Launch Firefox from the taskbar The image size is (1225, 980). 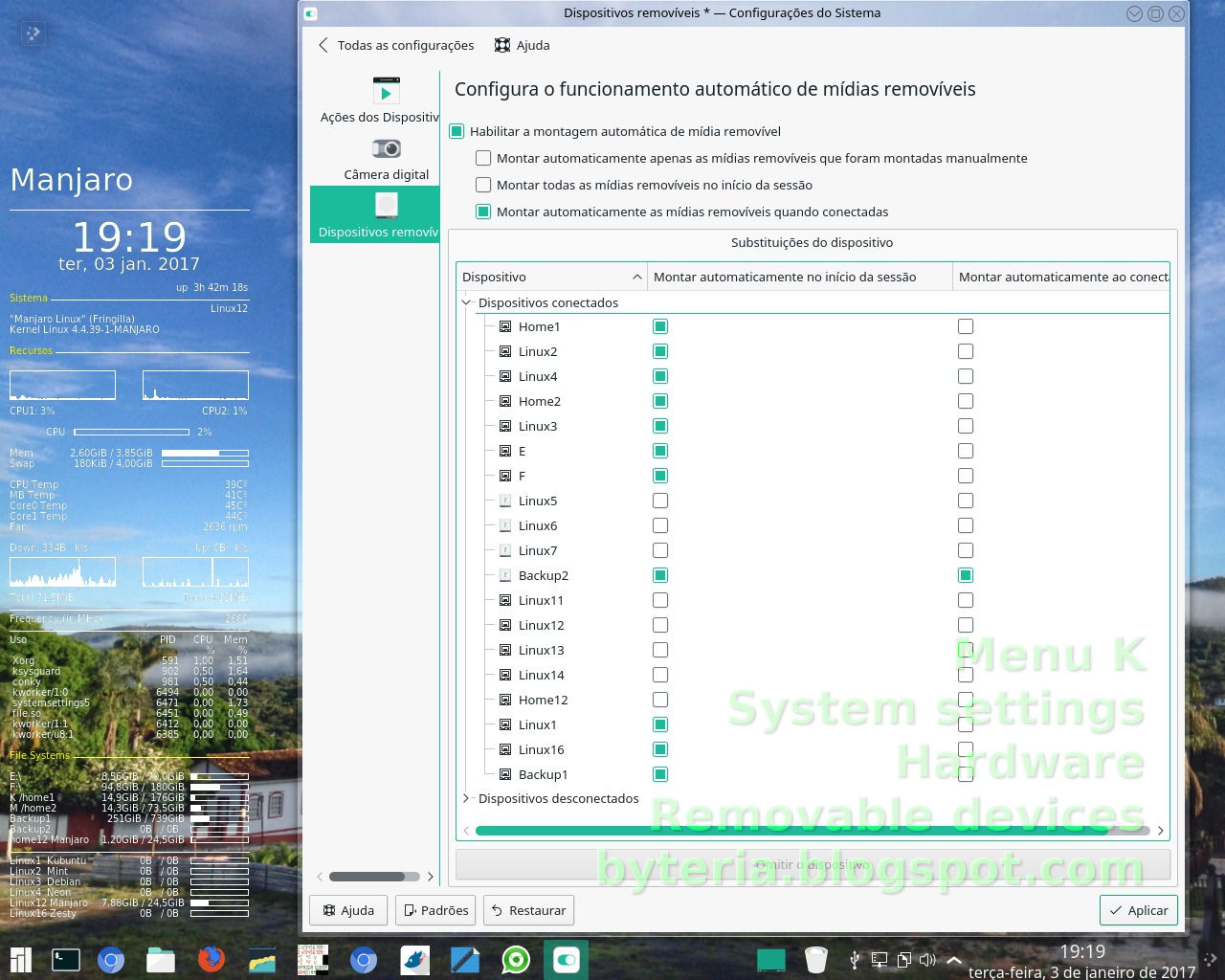coord(210,959)
